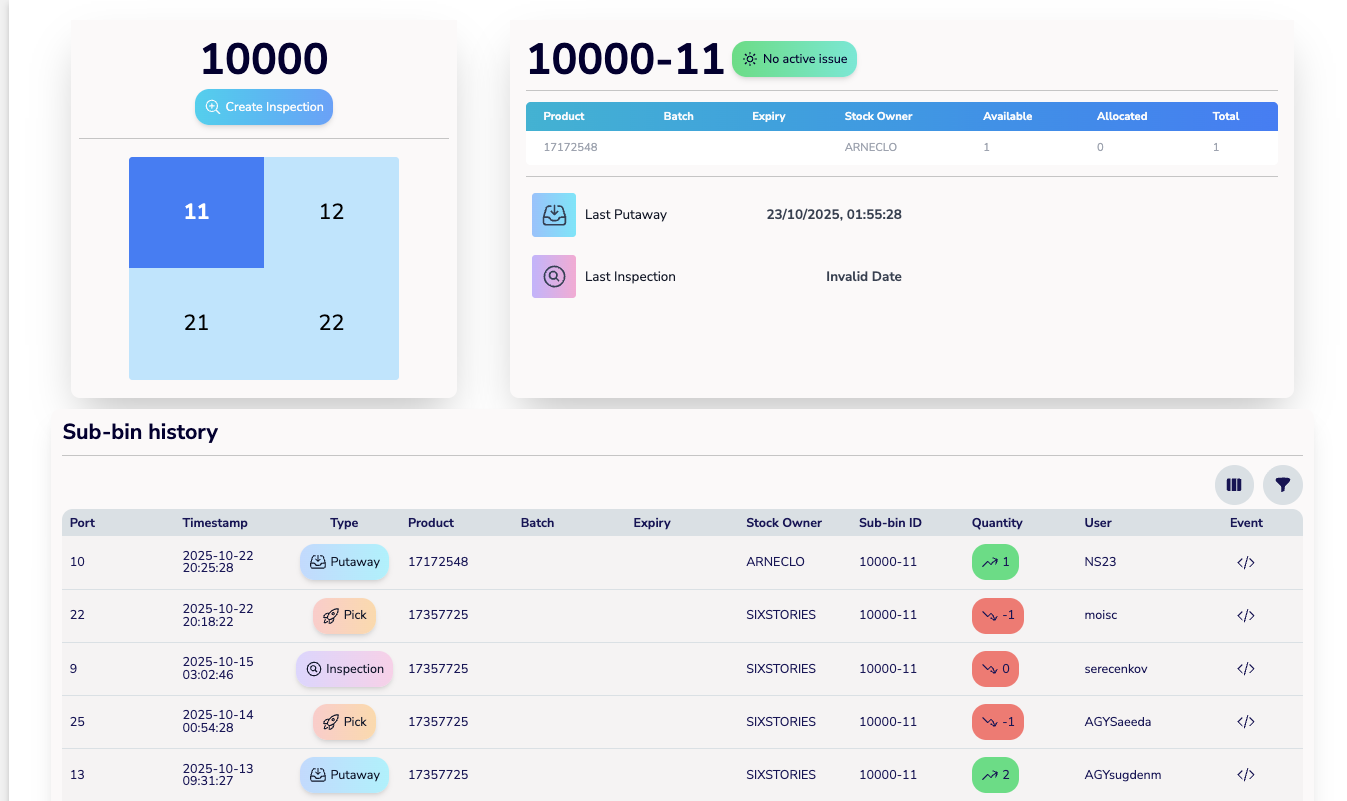1347x801 pixels.
Task: View event code for serecenkov row
Action: [1246, 669]
